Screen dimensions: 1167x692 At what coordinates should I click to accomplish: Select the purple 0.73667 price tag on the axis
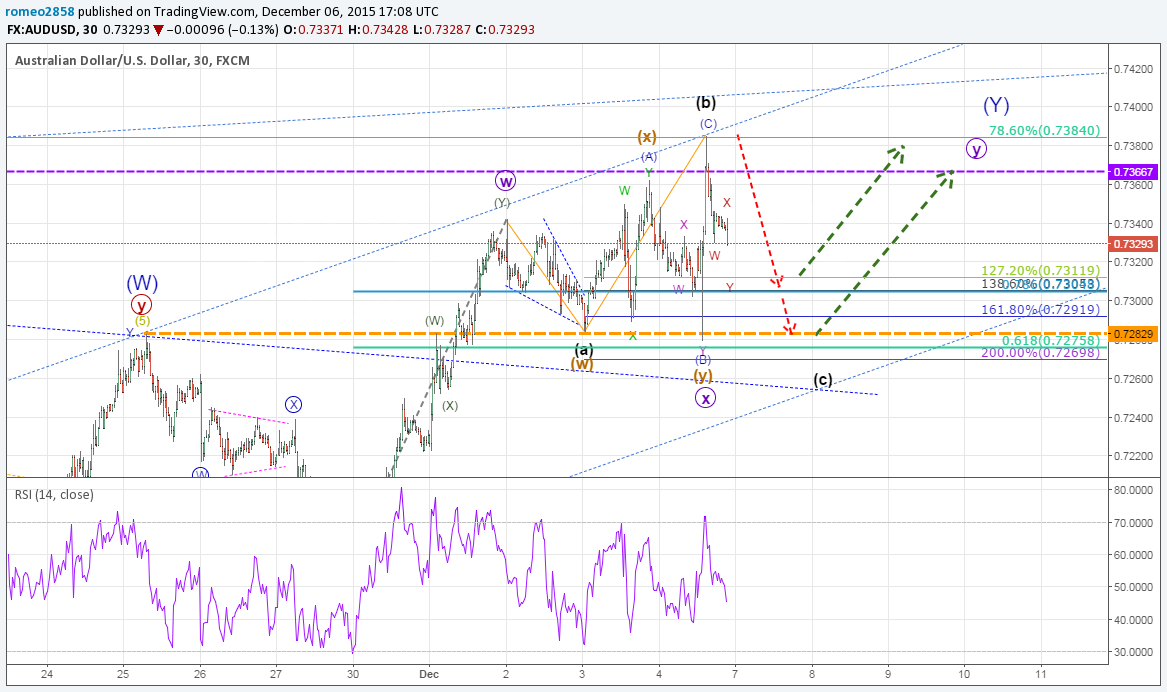1134,172
